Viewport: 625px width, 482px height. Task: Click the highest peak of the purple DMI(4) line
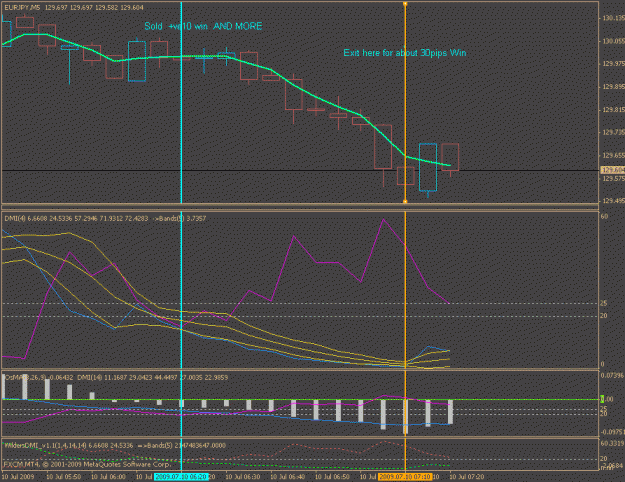point(383,219)
